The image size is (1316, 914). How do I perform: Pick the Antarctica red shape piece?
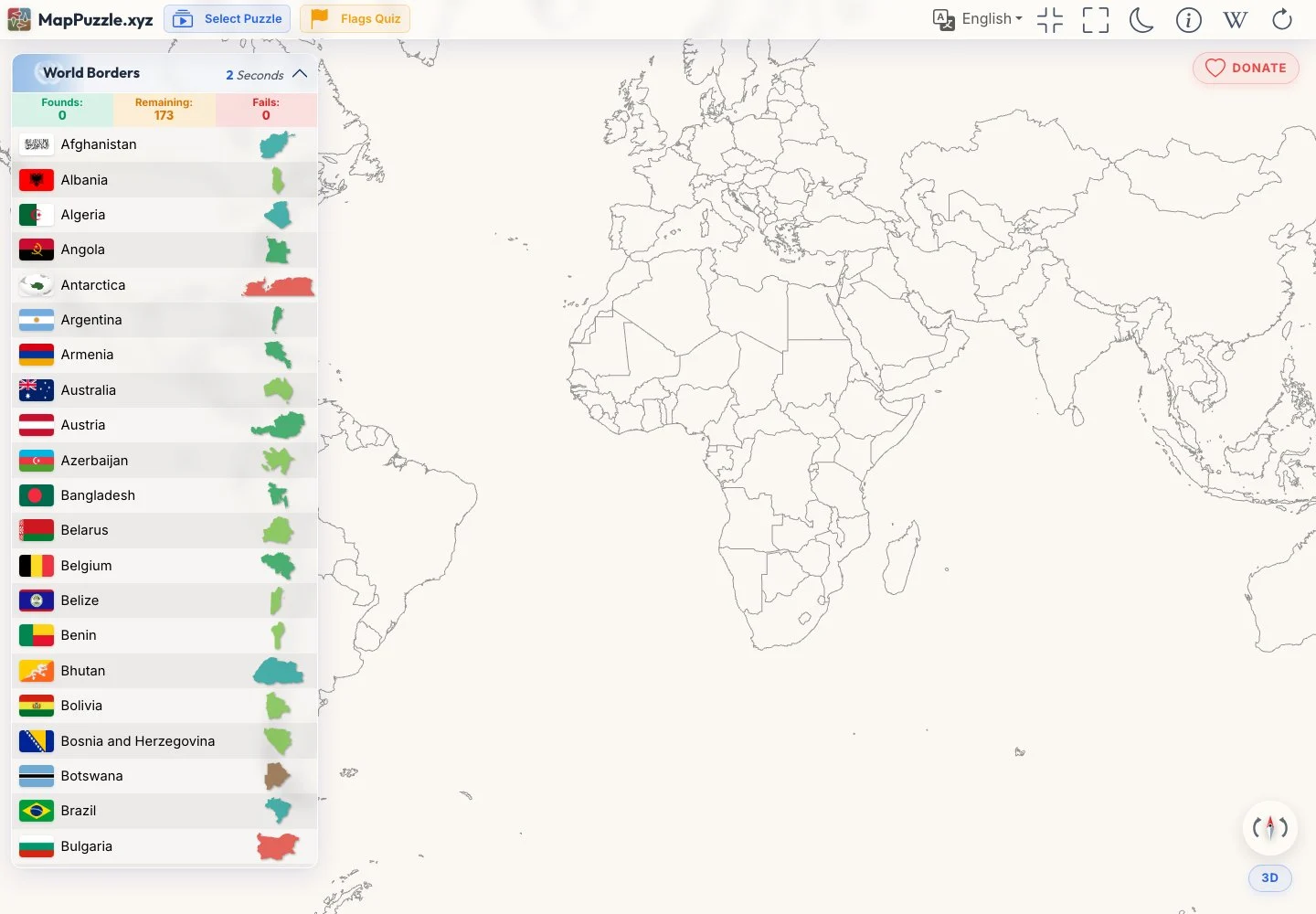[279, 287]
